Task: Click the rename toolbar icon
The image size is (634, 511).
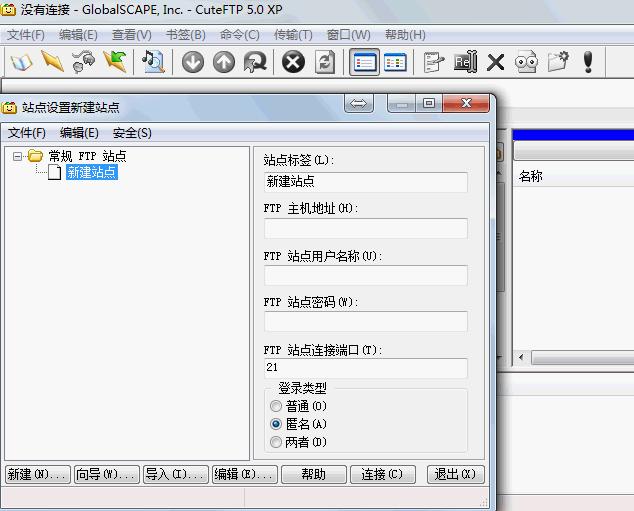Action: pos(465,62)
